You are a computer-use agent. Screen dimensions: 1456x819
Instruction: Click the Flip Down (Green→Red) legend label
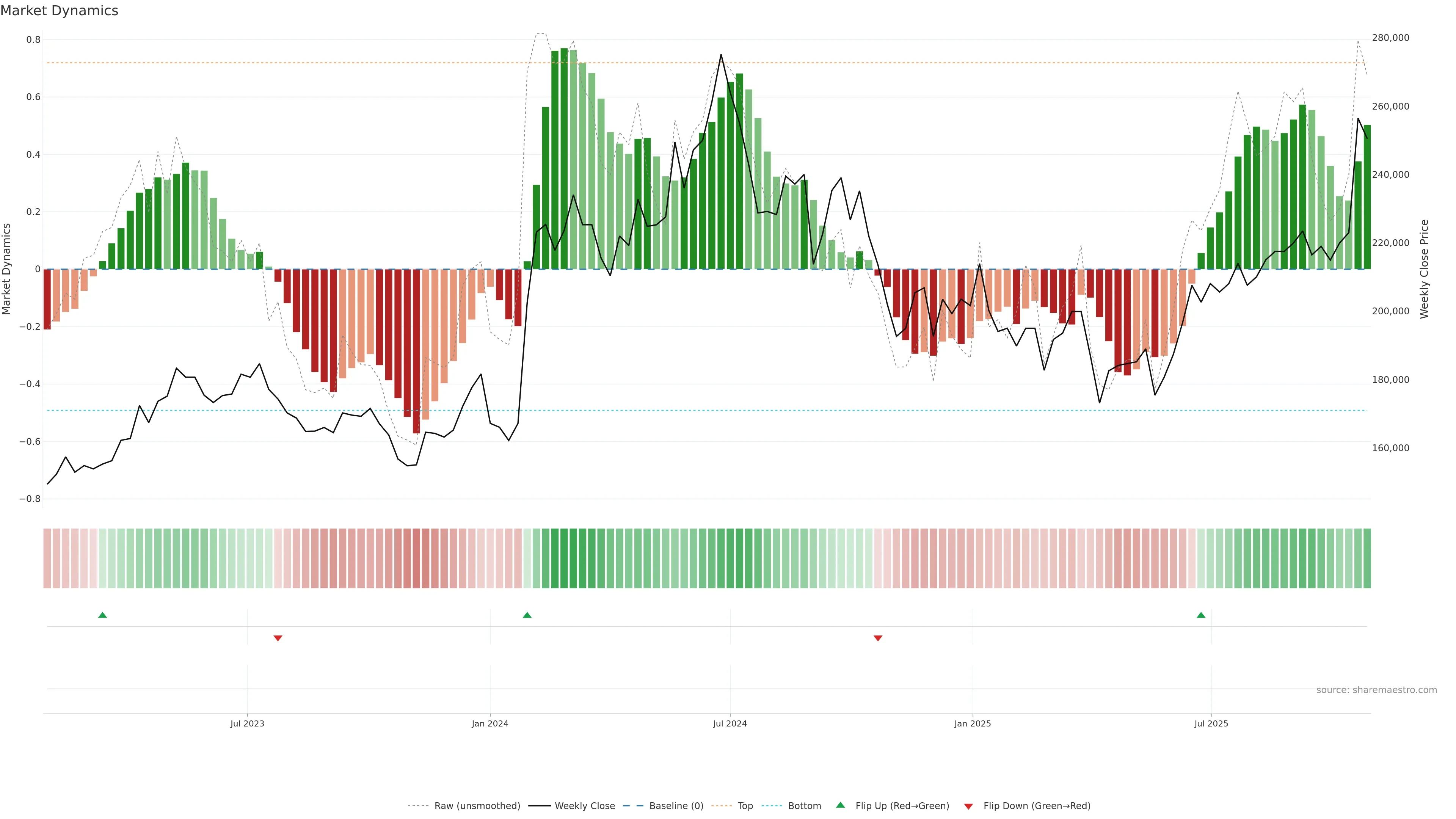tap(1037, 805)
